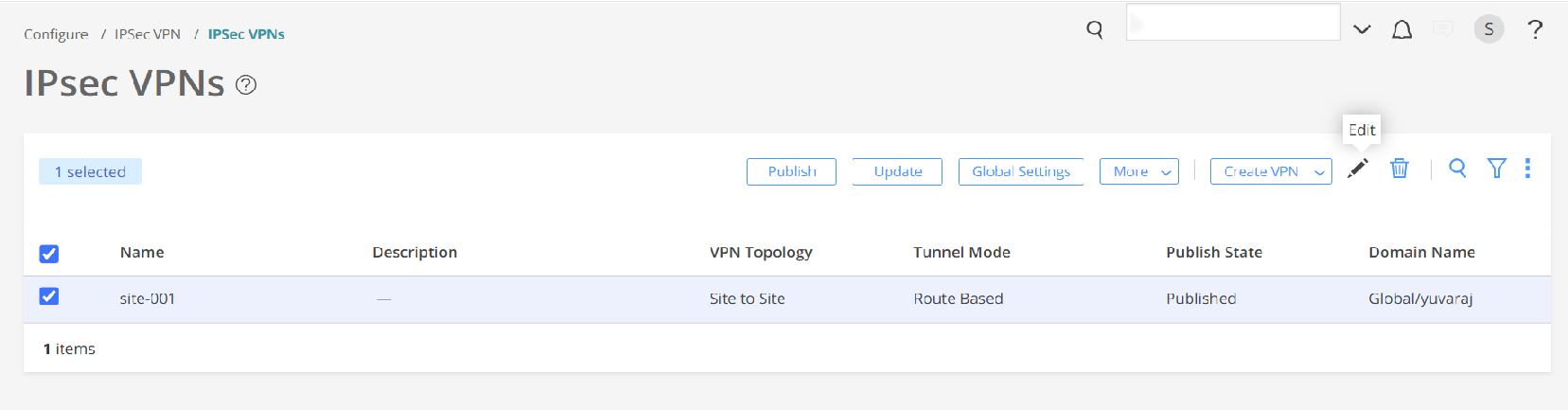Screen dimensions: 1568x410
Task: Expand the header chevron dropdown
Action: 1362,29
